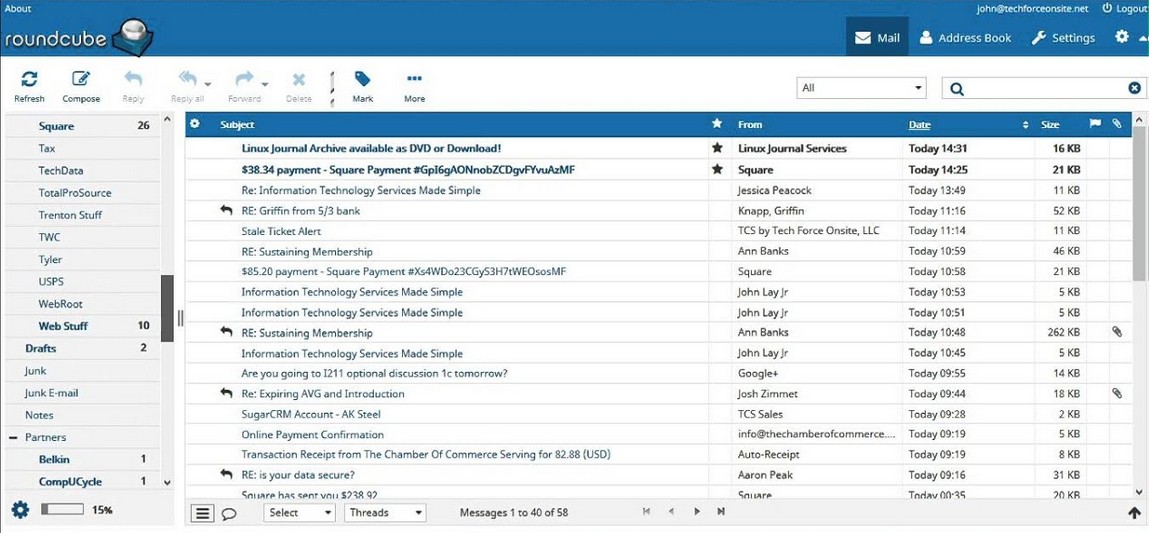
Task: Click in the search input field
Action: (1044, 89)
